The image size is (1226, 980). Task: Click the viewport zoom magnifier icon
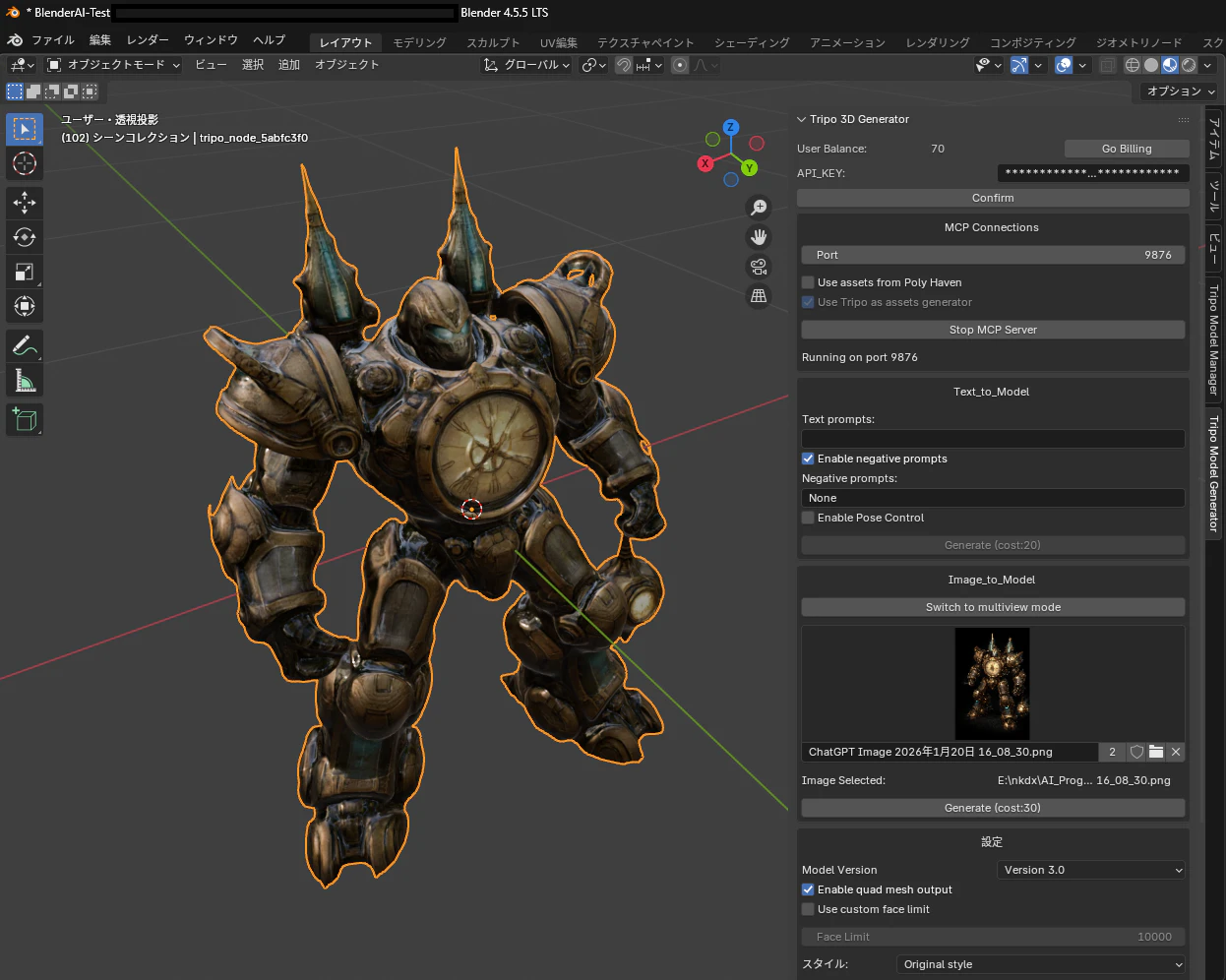[759, 208]
